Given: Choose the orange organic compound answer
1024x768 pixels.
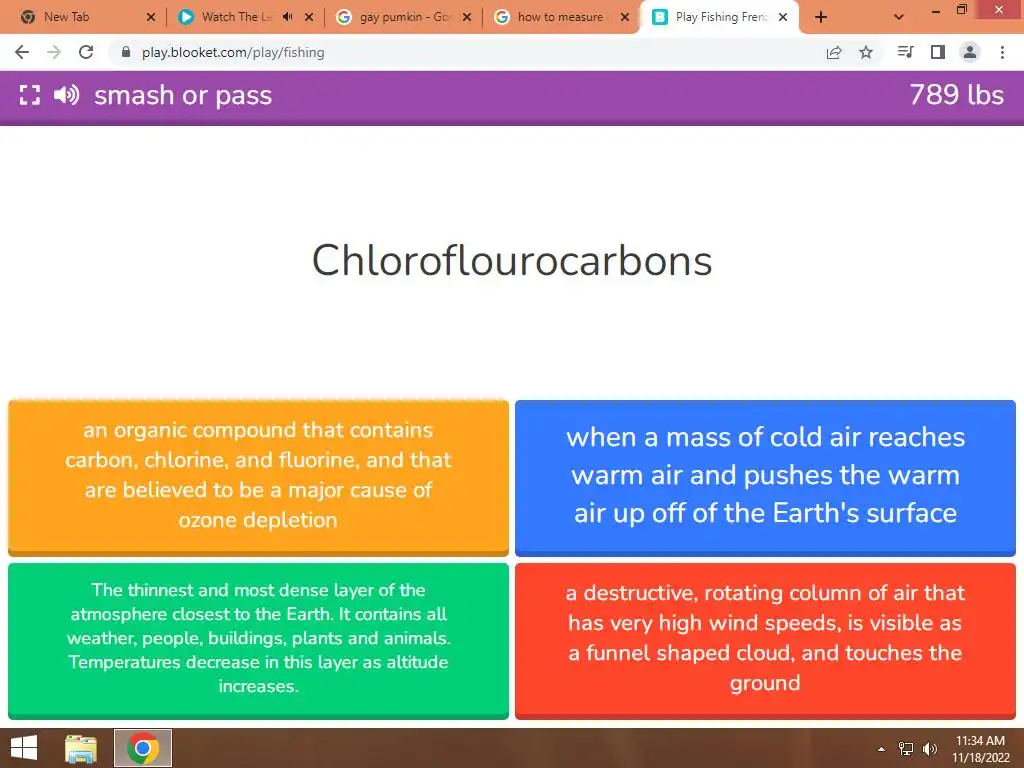Looking at the screenshot, I should [x=258, y=477].
